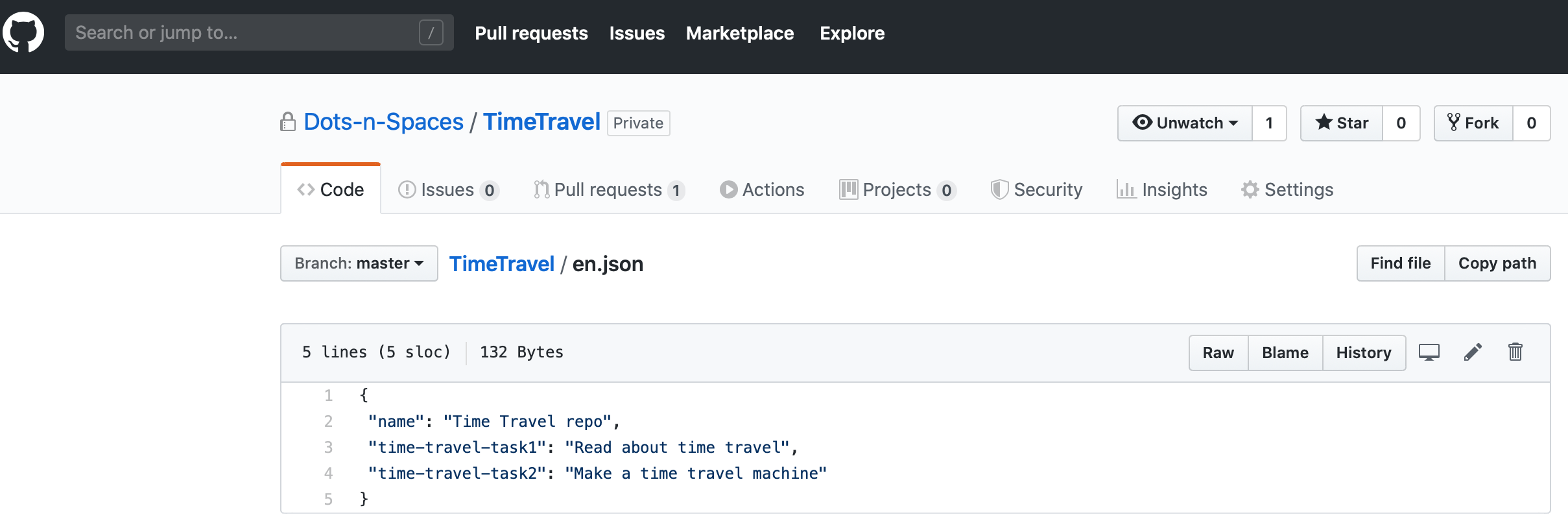Click the trash delete file icon

(1515, 352)
